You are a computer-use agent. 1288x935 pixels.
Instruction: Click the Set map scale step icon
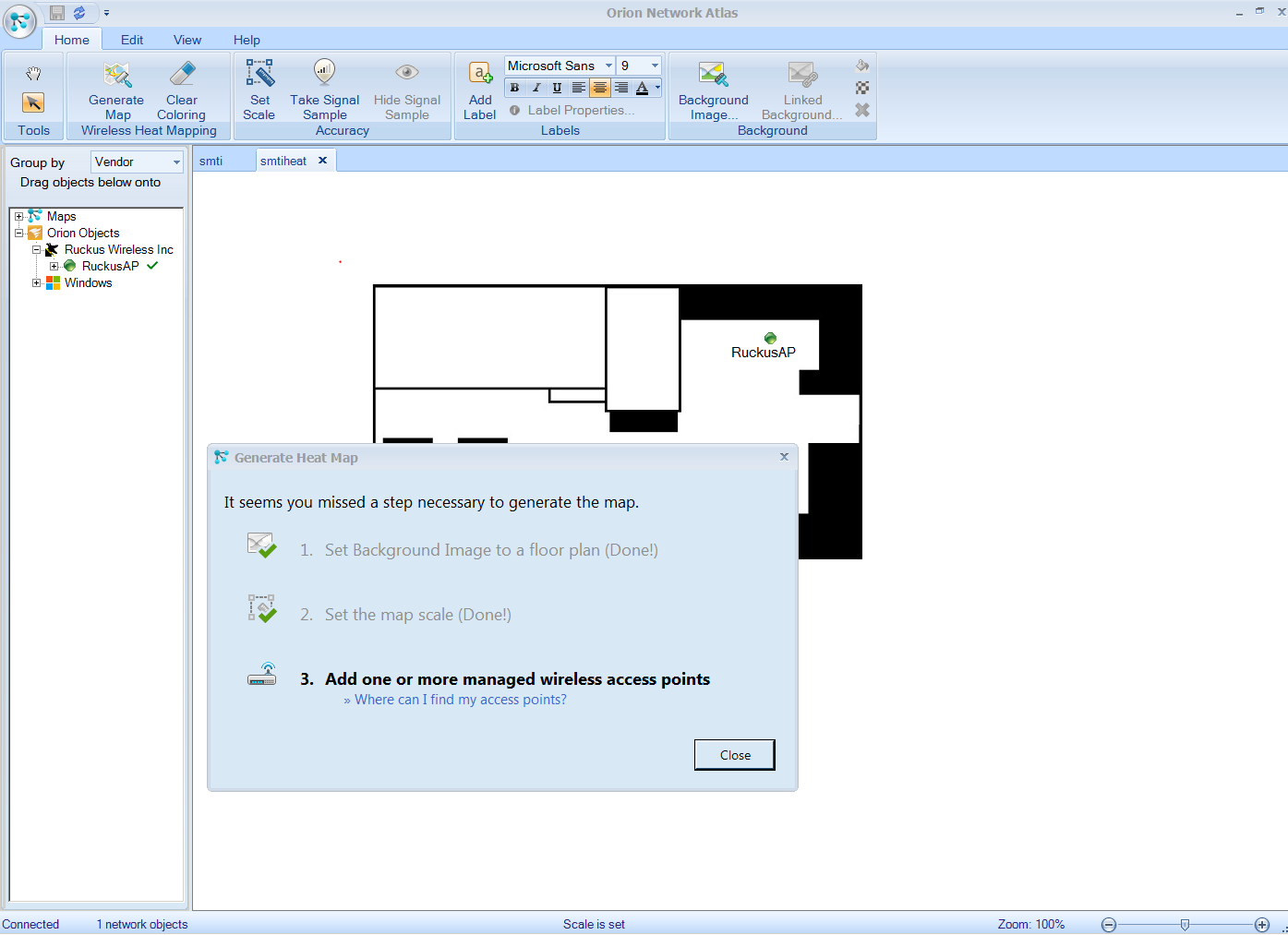pyautogui.click(x=262, y=609)
